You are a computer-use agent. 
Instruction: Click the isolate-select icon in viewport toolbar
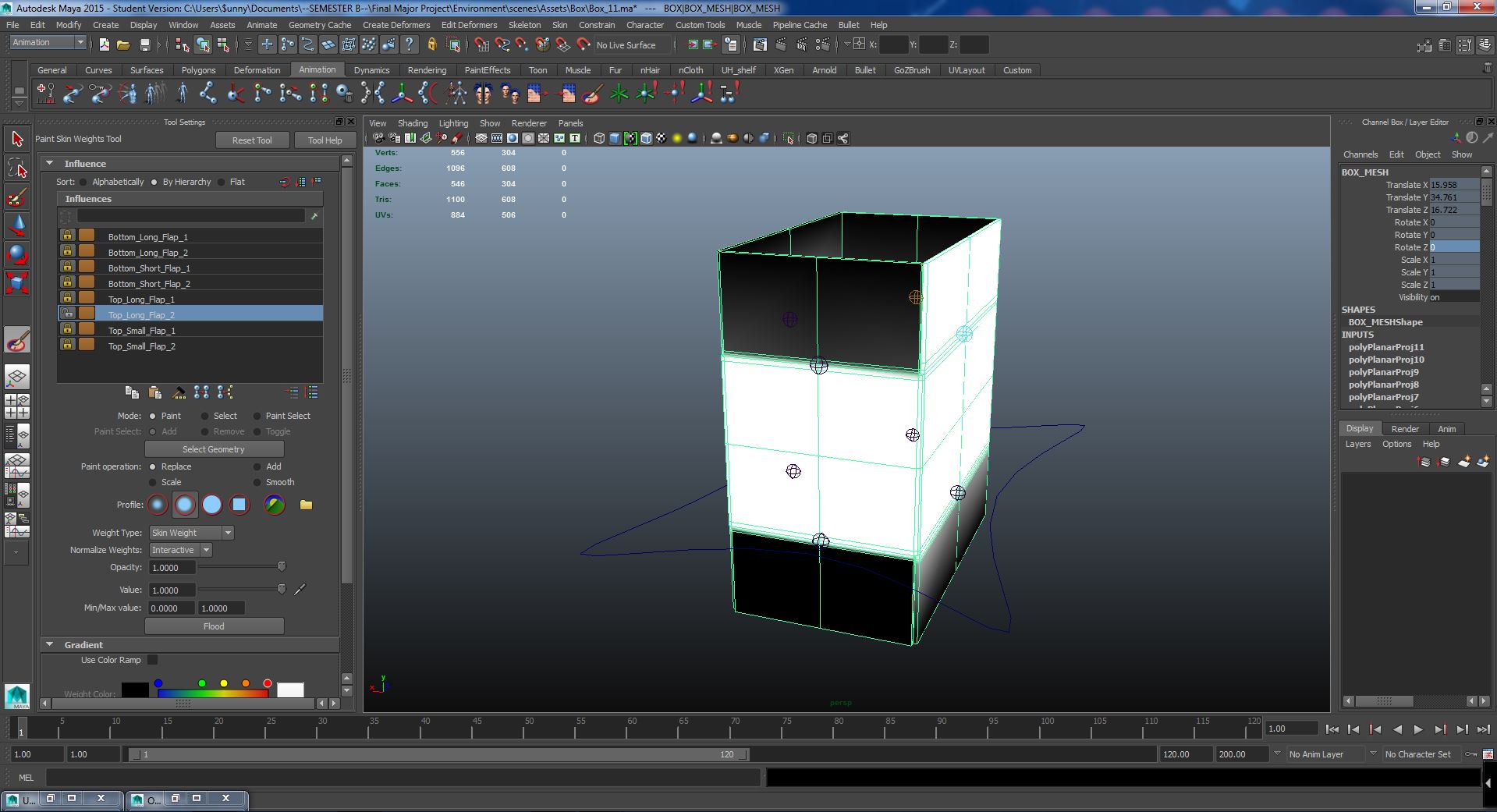coord(788,138)
